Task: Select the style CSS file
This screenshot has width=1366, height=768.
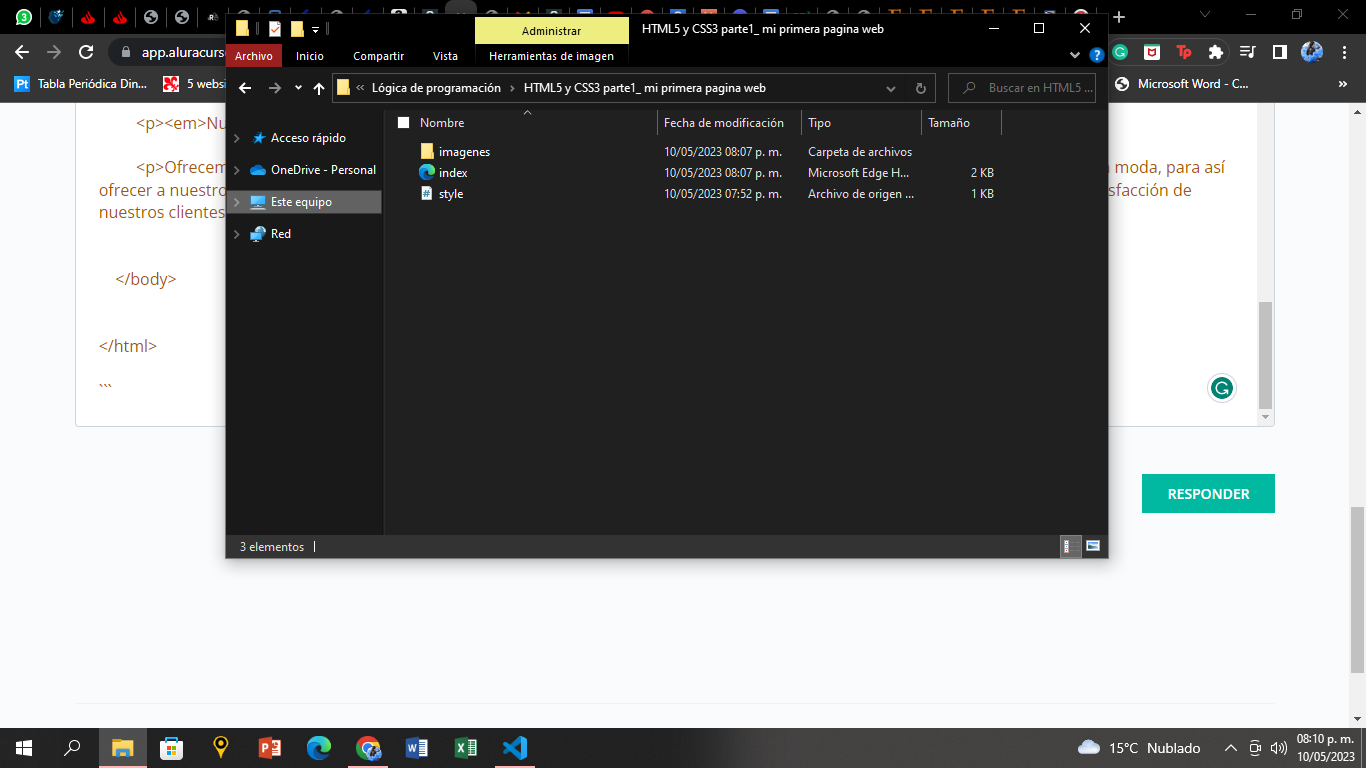Action: click(x=451, y=194)
